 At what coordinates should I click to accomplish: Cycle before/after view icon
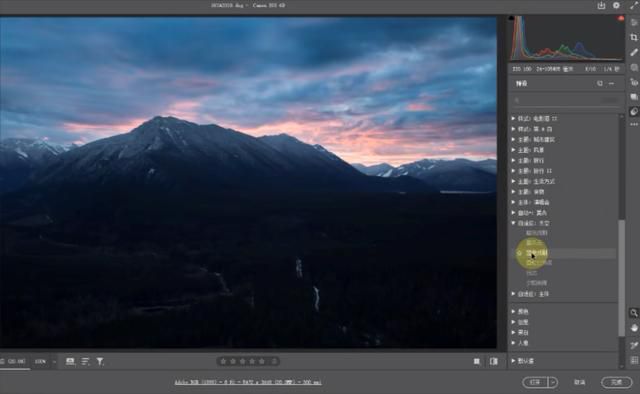[x=476, y=361]
